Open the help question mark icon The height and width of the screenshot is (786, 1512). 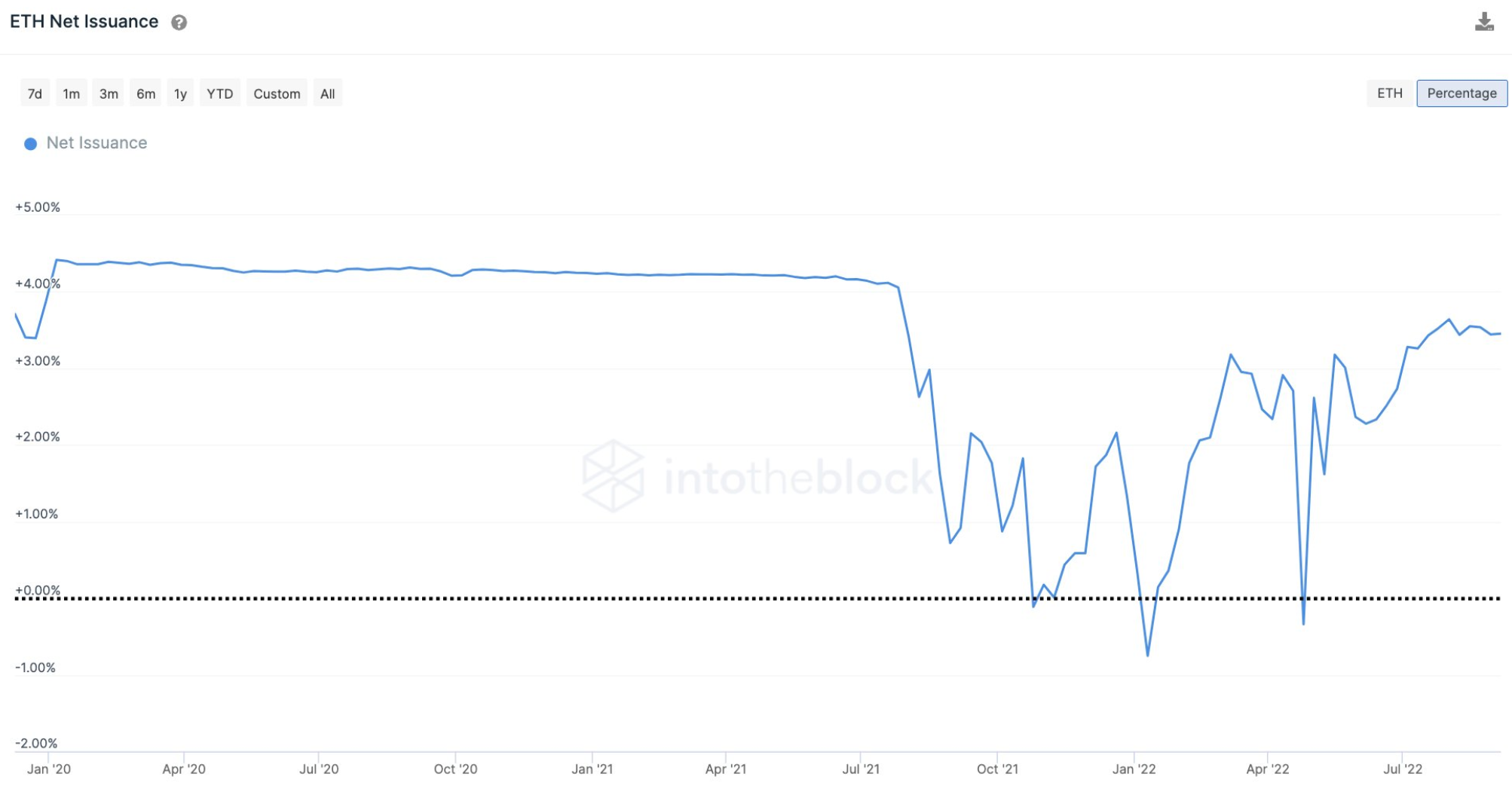[179, 23]
